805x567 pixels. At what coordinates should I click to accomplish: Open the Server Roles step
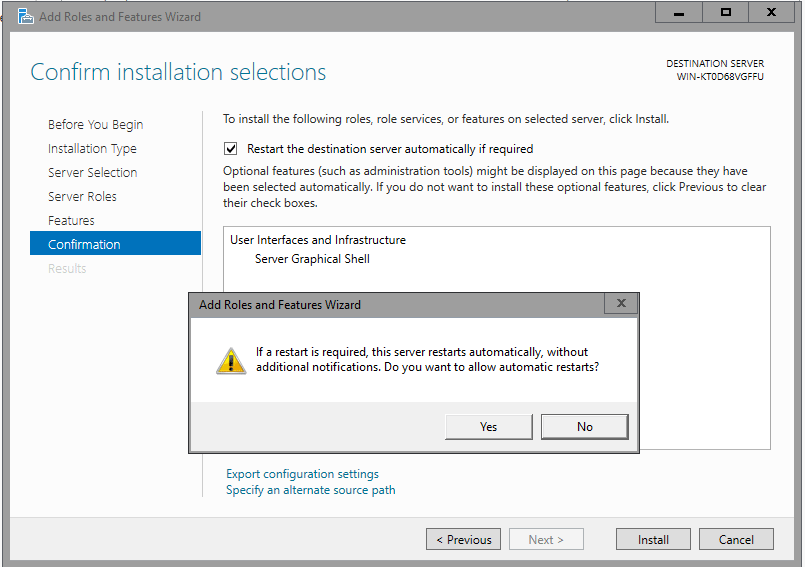(x=82, y=197)
